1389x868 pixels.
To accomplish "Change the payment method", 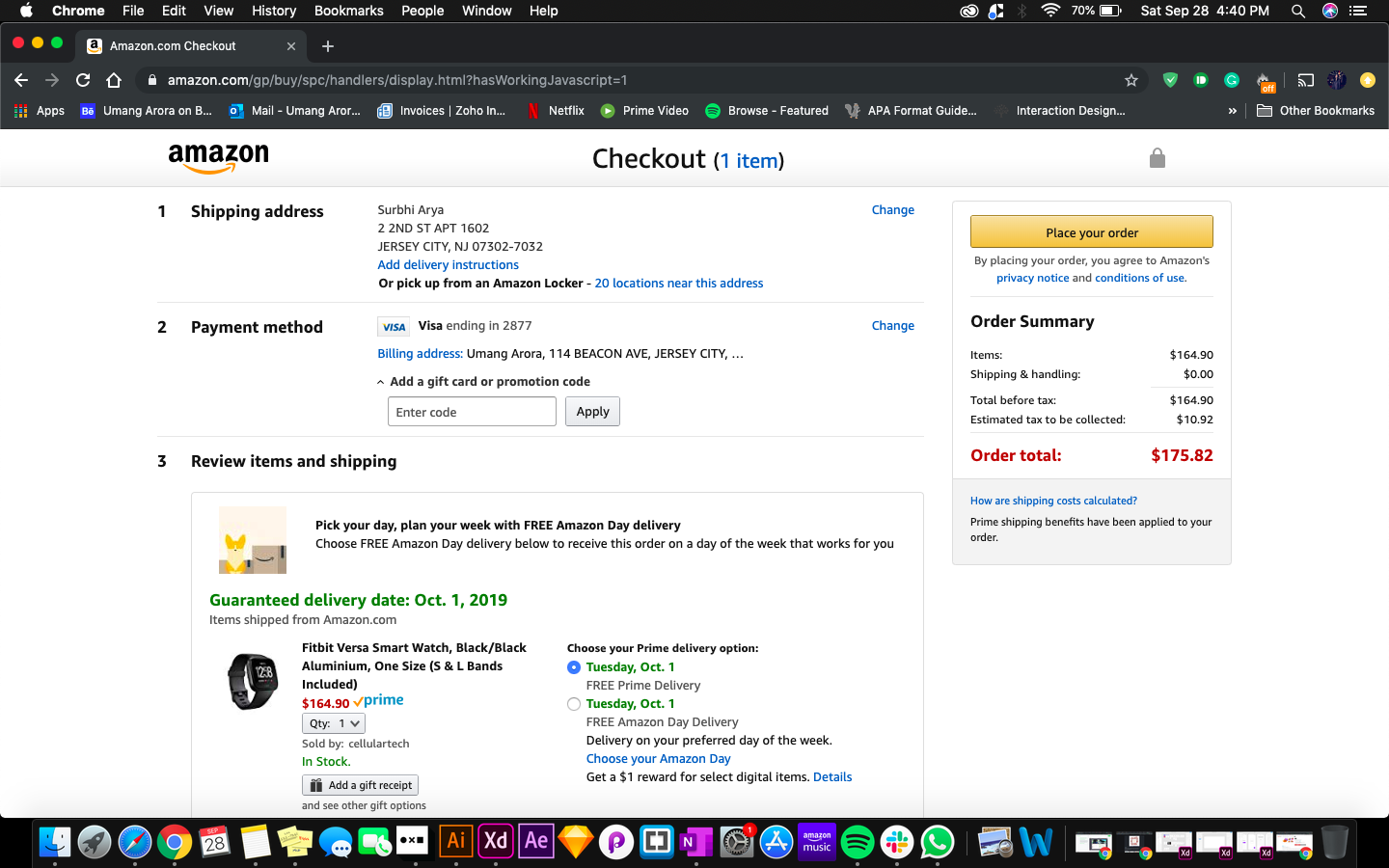I will (x=893, y=326).
